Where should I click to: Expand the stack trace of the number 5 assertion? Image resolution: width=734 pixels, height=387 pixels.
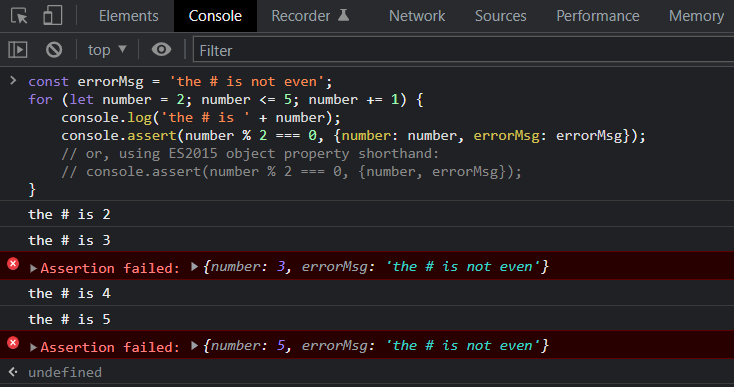point(33,347)
